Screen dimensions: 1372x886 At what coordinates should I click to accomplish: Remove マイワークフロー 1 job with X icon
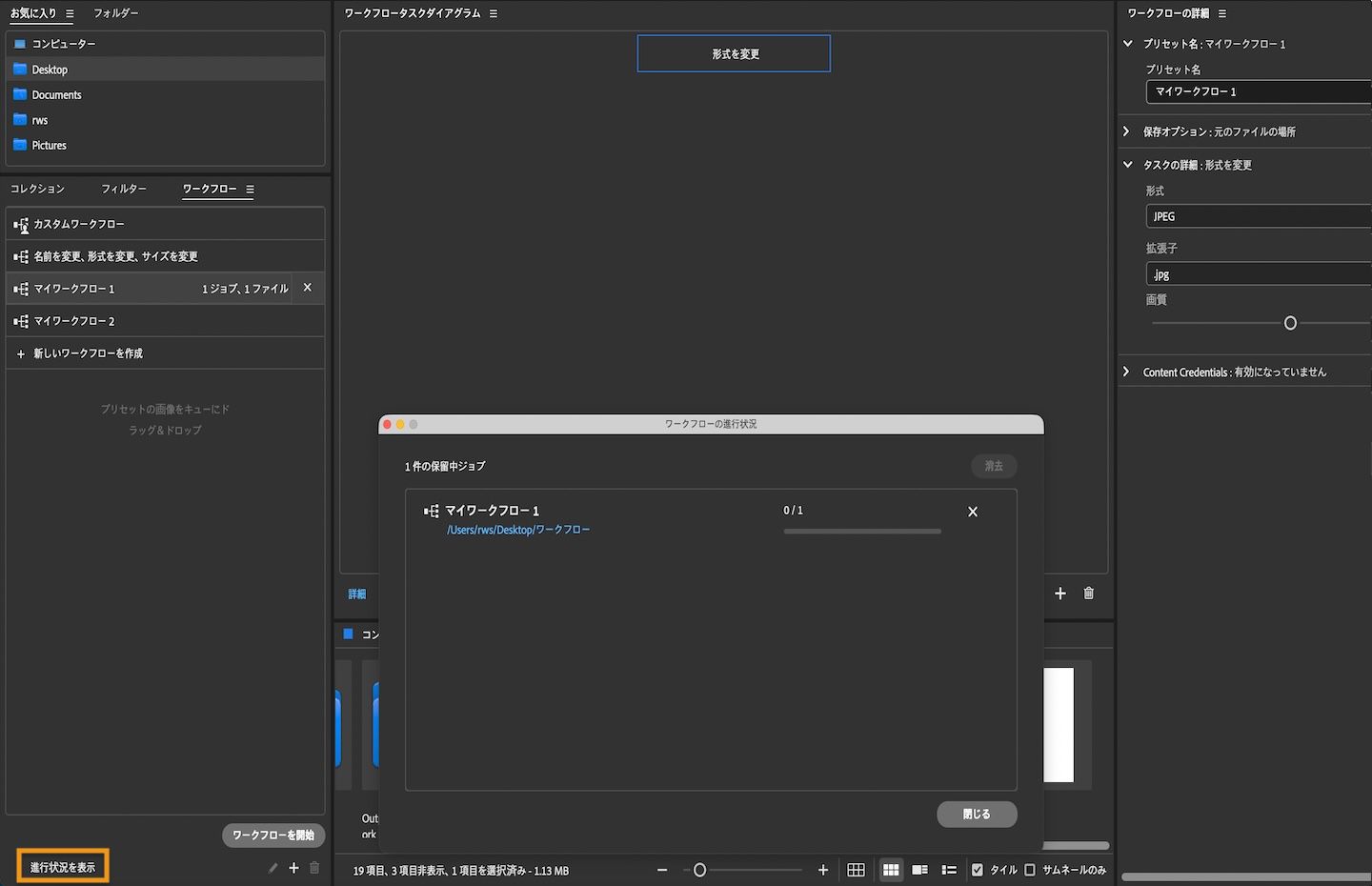pyautogui.click(x=307, y=288)
